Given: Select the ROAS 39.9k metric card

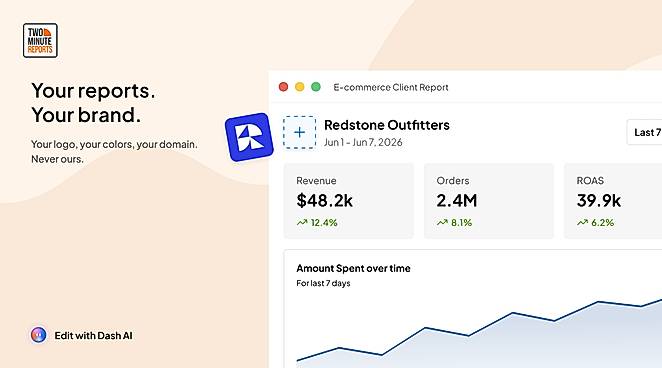Looking at the screenshot, I should tap(613, 201).
